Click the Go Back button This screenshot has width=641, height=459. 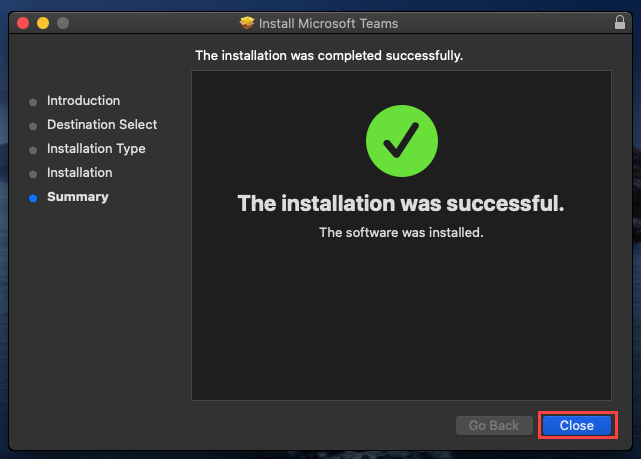494,425
